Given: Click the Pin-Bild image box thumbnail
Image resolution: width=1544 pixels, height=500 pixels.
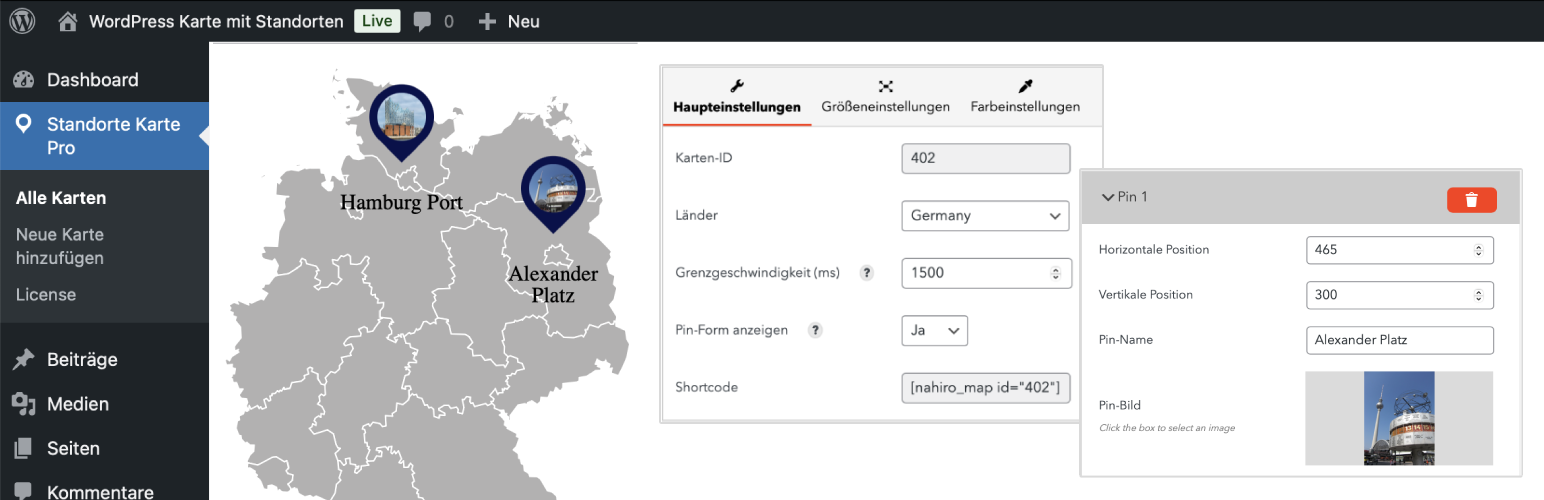Looking at the screenshot, I should (x=1399, y=418).
